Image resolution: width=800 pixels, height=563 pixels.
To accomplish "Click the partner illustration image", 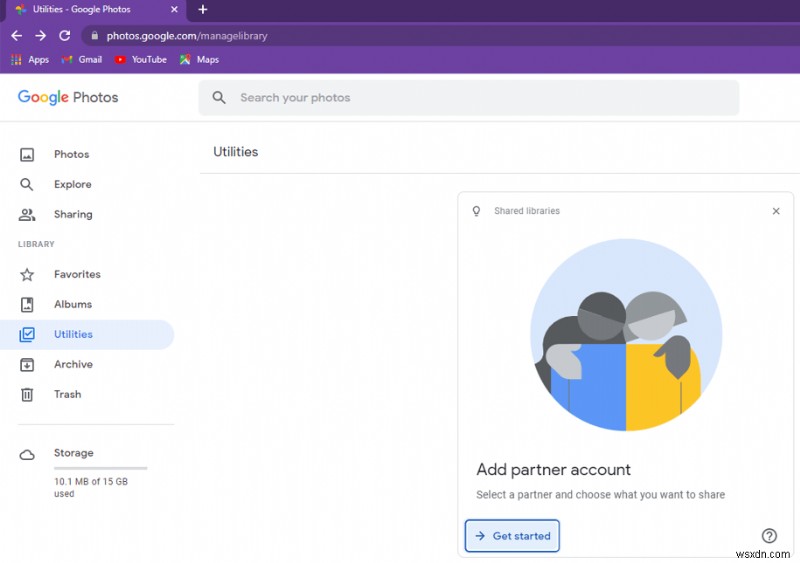I will click(627, 335).
